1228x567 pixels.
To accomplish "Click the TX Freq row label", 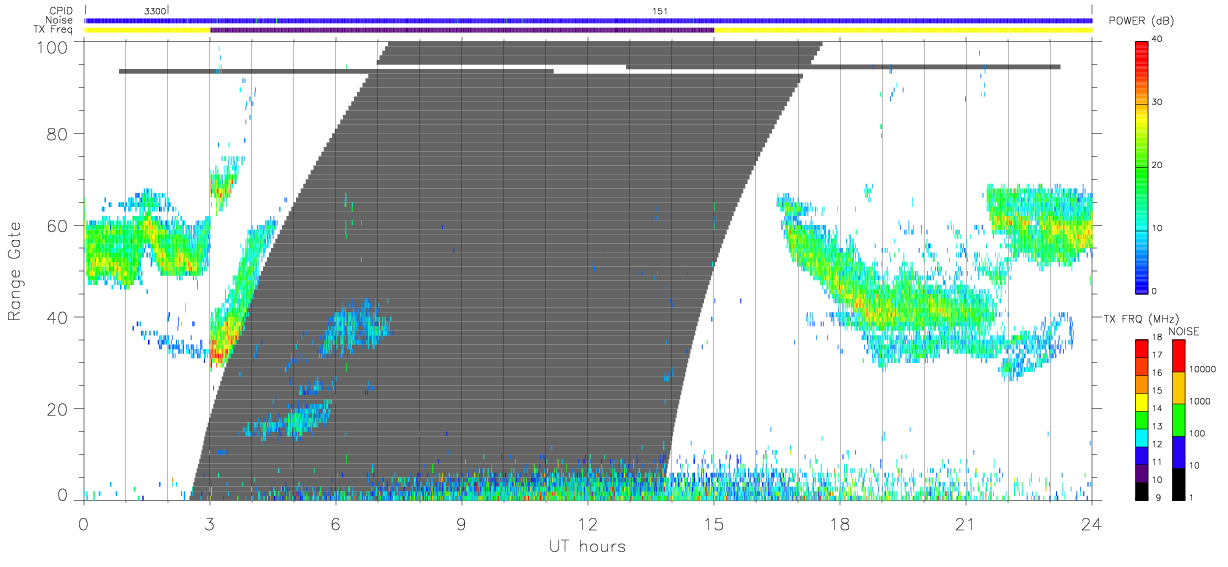I will pyautogui.click(x=54, y=30).
